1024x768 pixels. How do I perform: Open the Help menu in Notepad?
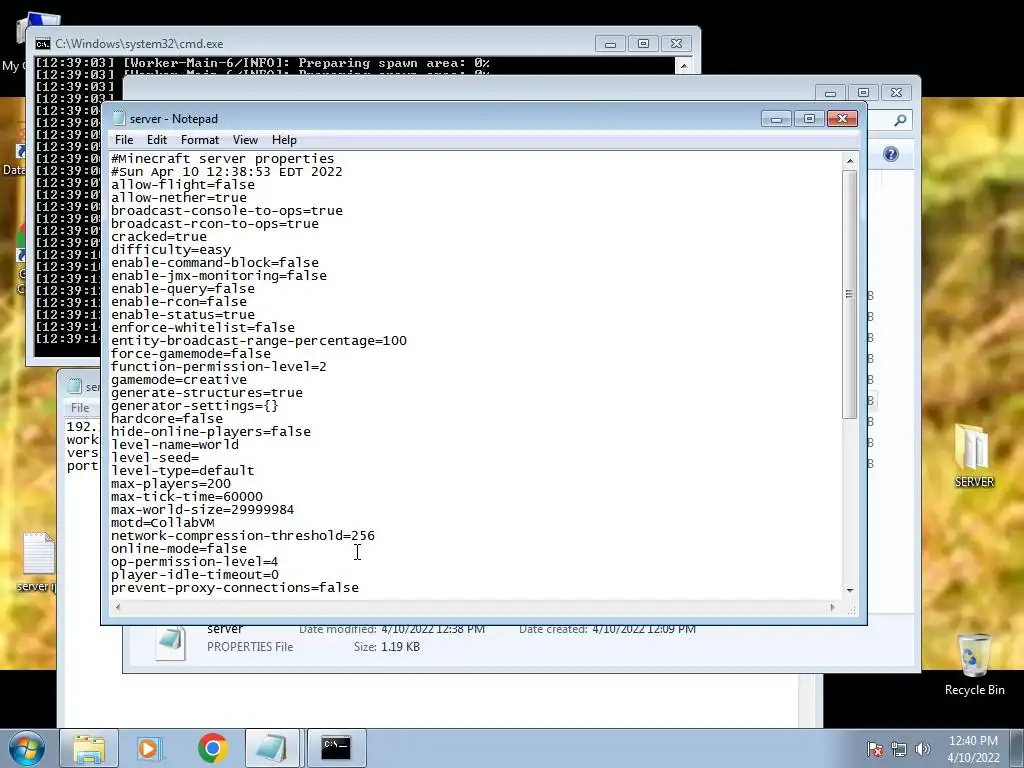(x=284, y=140)
